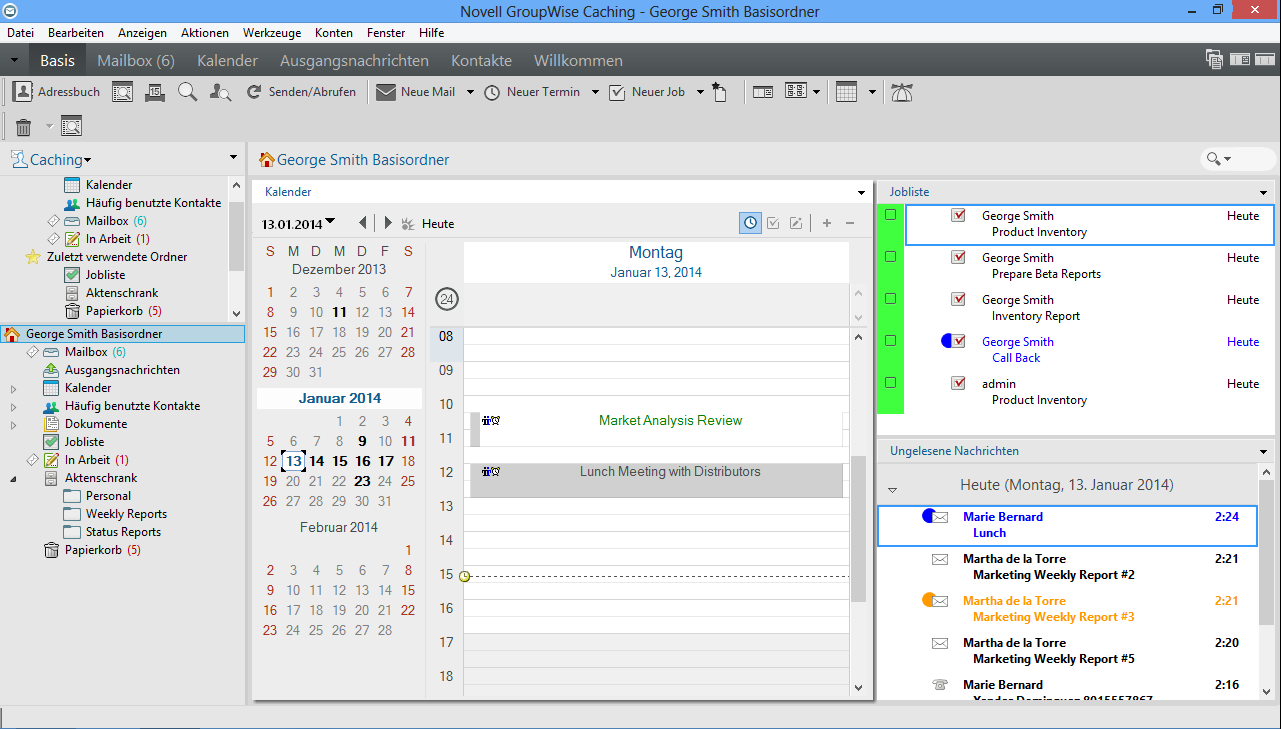Open the Adressbuch address book icon
This screenshot has width=1281, height=729.
click(x=22, y=92)
